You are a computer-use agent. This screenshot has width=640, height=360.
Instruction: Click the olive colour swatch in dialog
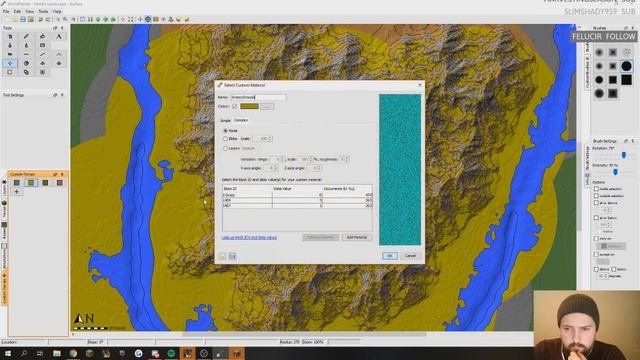point(249,107)
